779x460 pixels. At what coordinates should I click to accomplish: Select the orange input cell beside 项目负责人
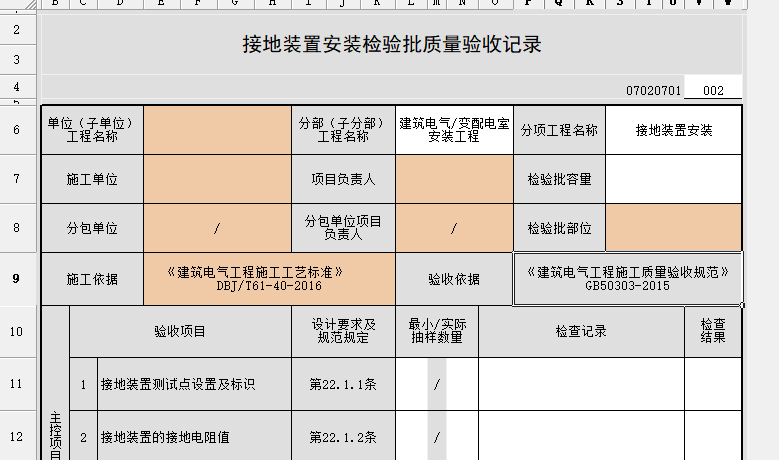pyautogui.click(x=454, y=179)
